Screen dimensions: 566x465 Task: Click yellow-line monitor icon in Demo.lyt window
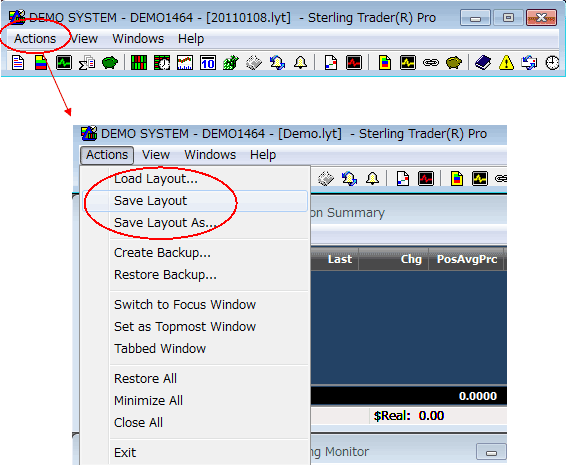click(480, 179)
